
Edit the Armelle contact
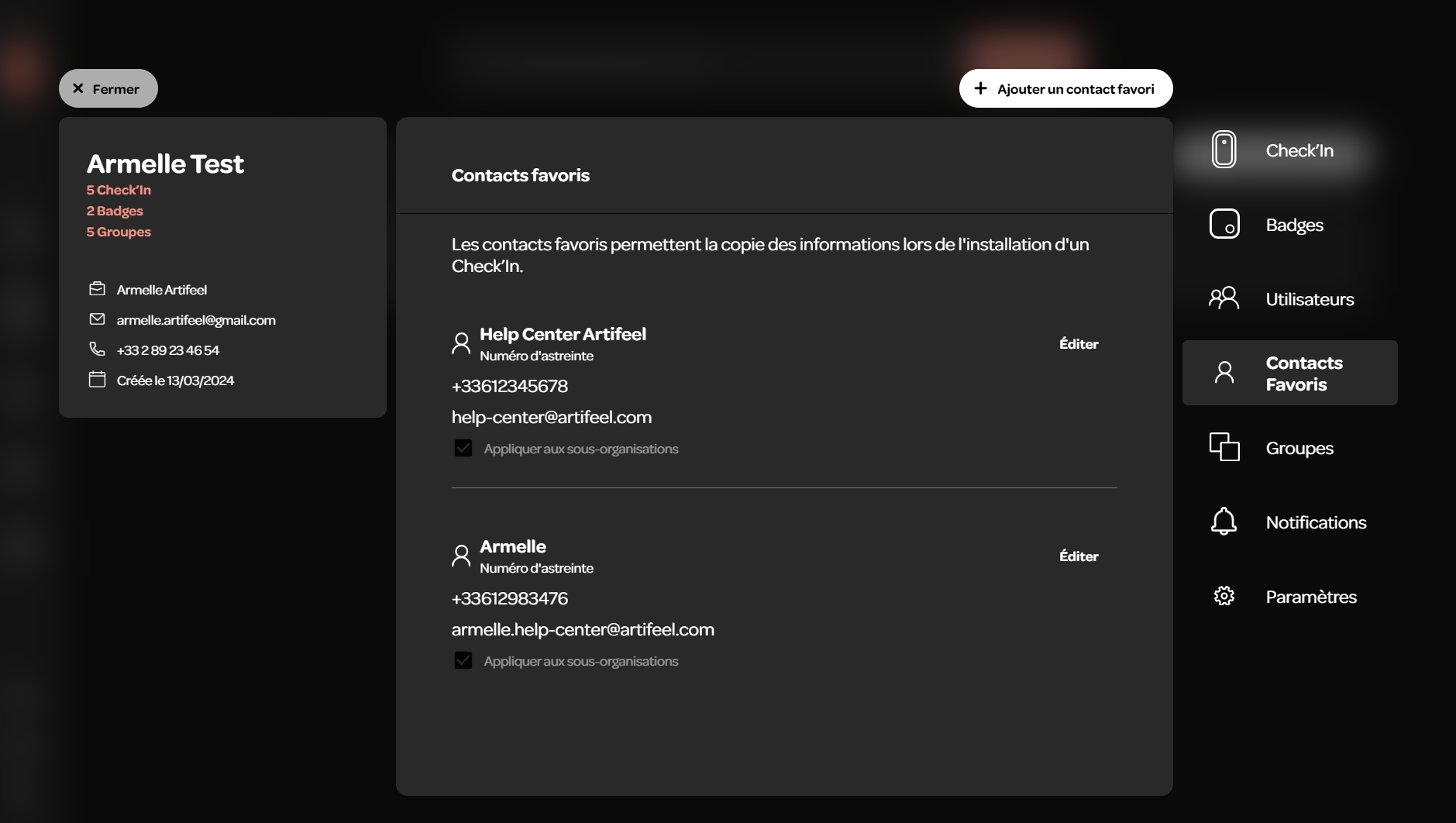1079,556
